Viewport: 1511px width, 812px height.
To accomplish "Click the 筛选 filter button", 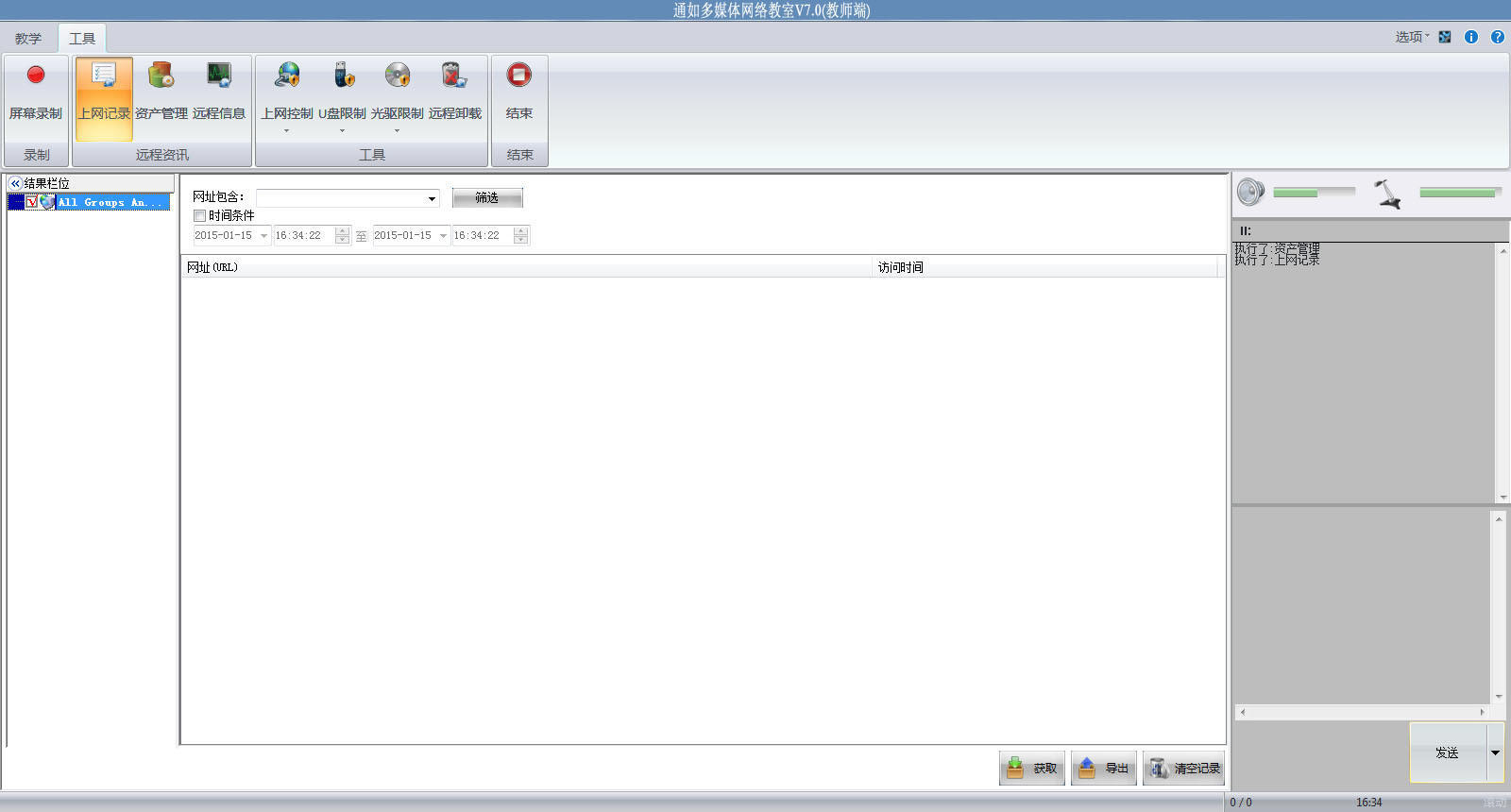I will point(486,198).
